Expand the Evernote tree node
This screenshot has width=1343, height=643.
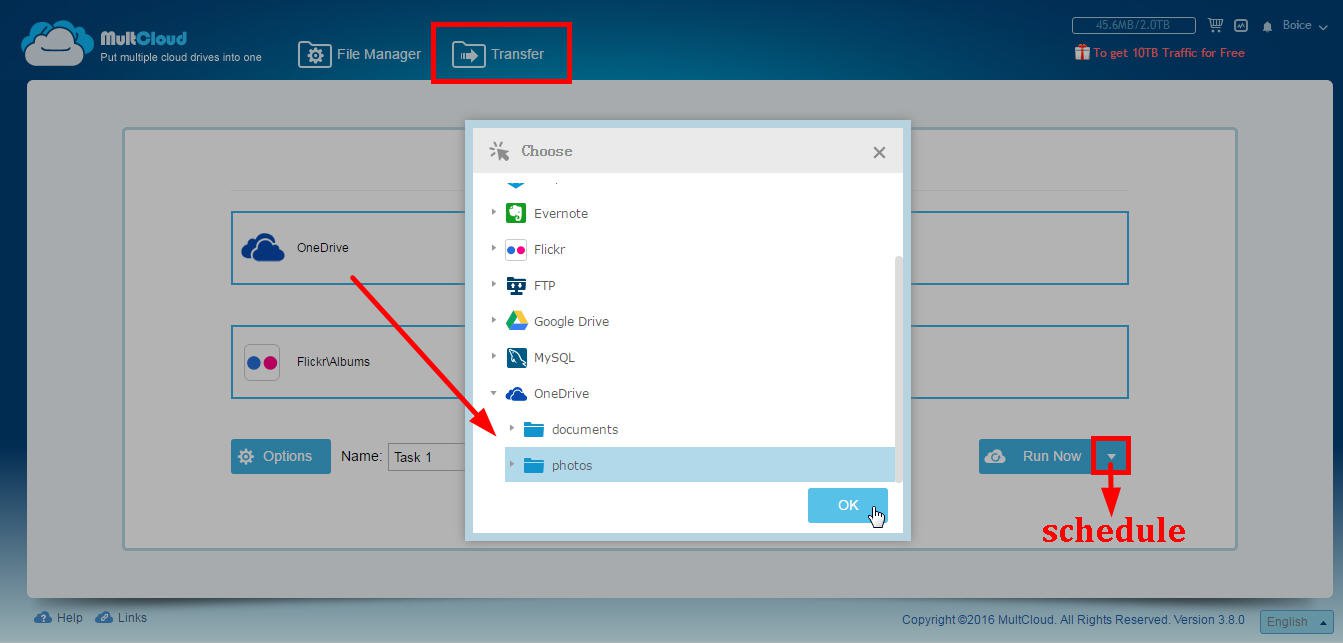click(x=494, y=213)
